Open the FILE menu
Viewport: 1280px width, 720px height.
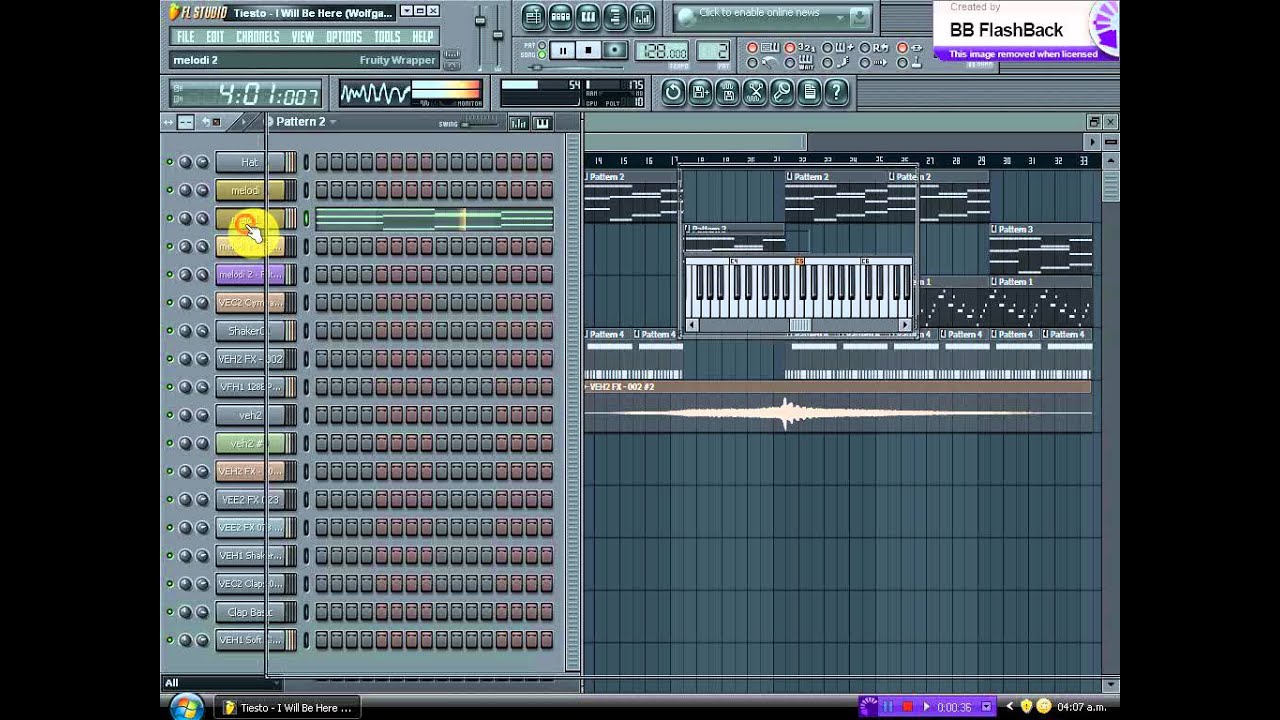pos(186,37)
